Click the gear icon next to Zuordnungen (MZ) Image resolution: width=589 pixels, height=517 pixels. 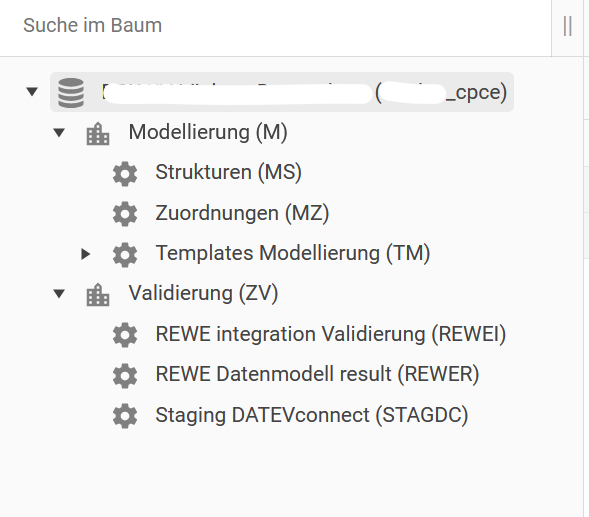coord(125,214)
